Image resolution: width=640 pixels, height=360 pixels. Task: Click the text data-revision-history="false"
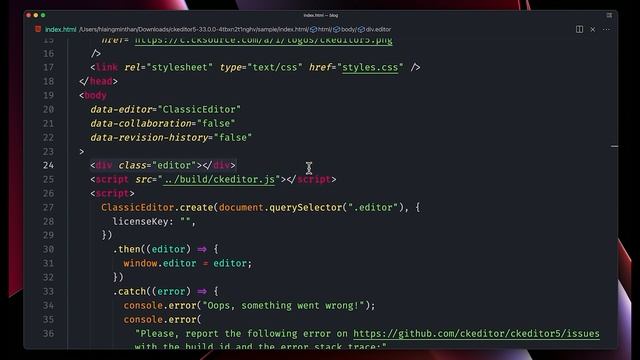coord(171,138)
